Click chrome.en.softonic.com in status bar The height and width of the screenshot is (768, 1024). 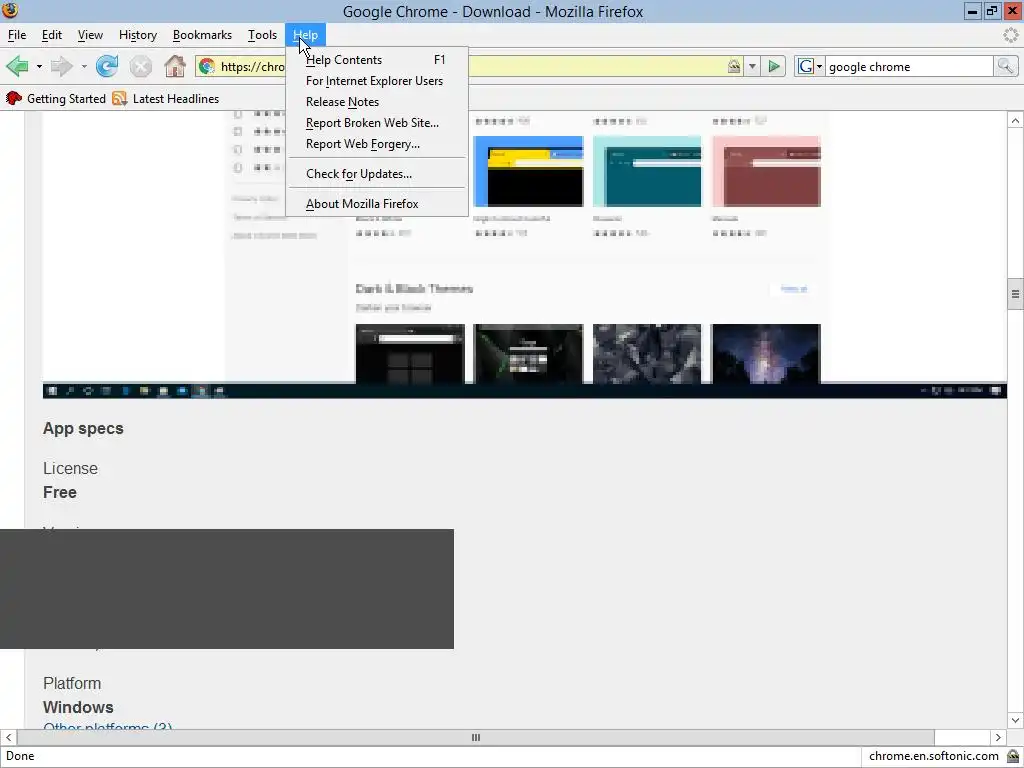point(934,756)
